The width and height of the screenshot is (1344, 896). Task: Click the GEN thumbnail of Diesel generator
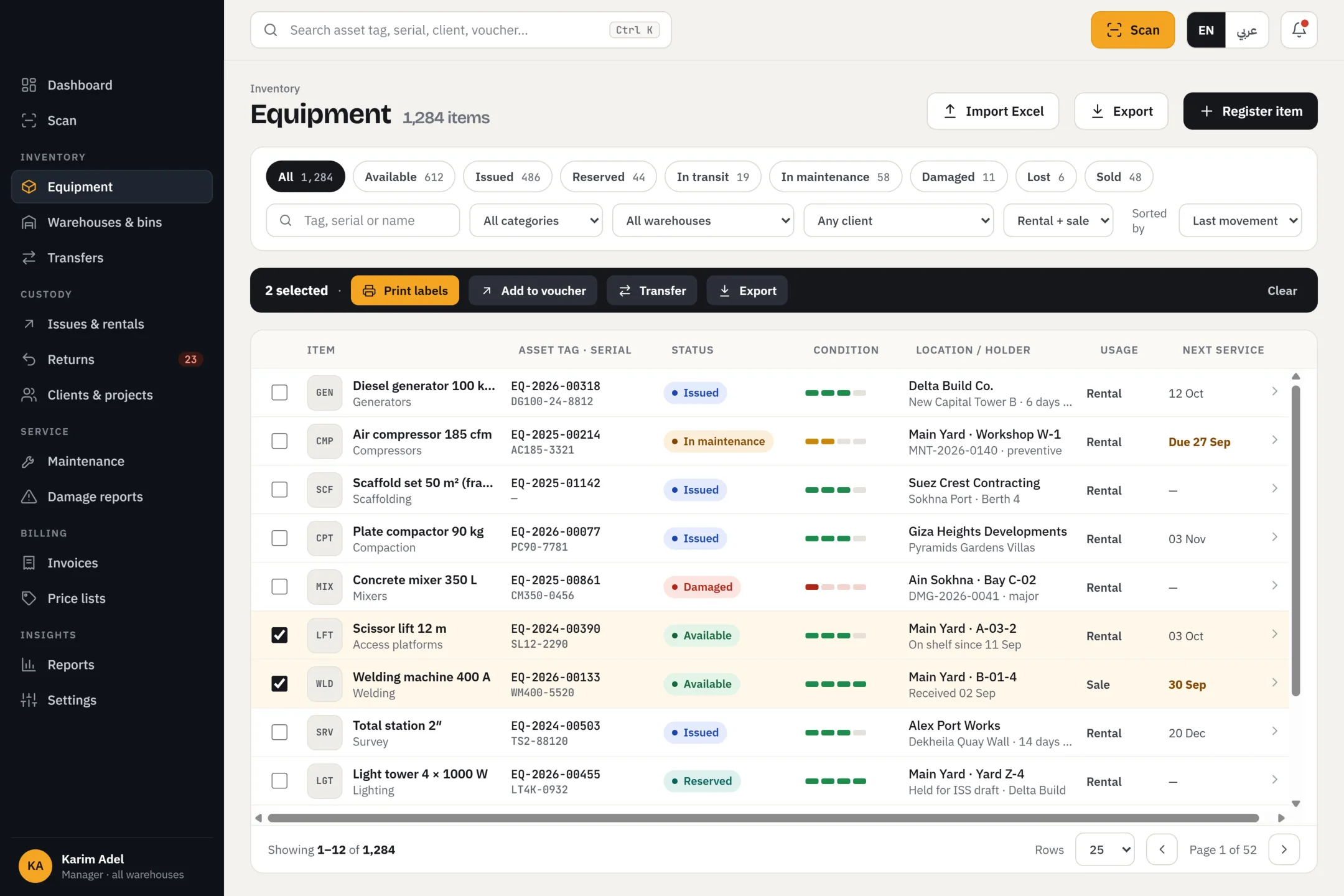tap(324, 393)
